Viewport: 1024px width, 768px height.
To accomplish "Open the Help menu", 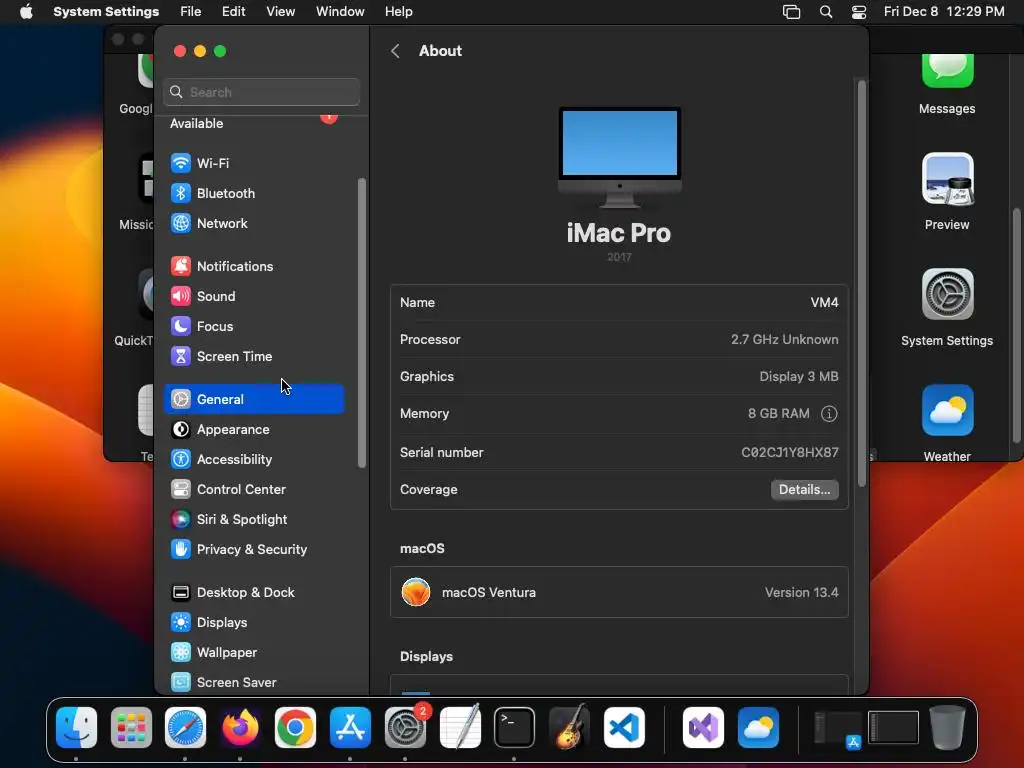I will click(398, 12).
